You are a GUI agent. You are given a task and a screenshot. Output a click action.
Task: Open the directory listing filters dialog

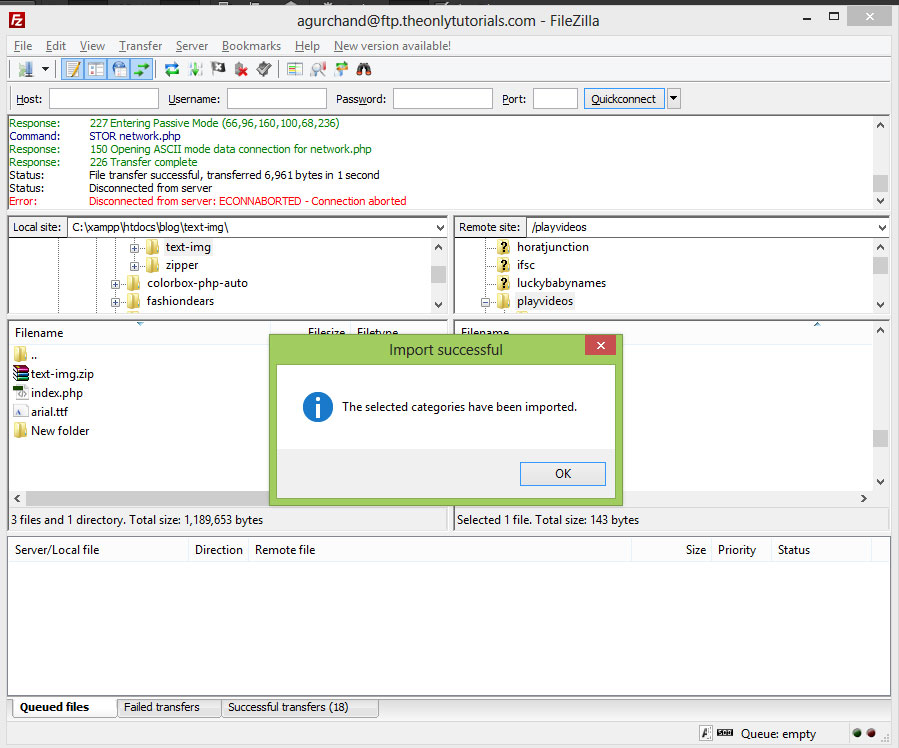(295, 69)
